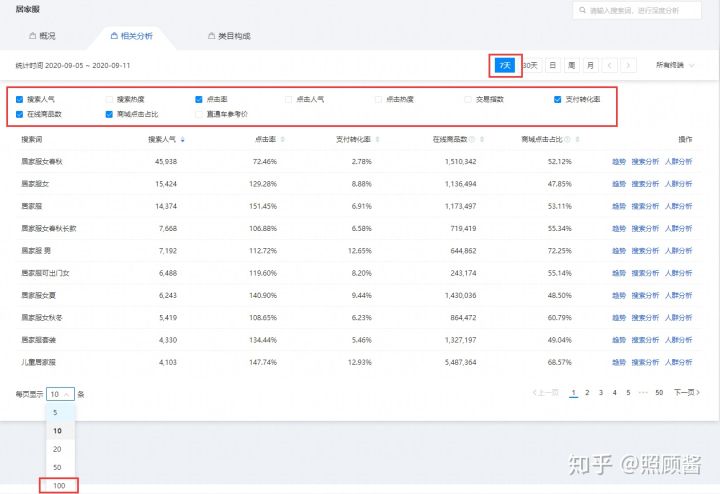Go to page 5 of results
Screen dimensions: 720x494
click(x=628, y=393)
